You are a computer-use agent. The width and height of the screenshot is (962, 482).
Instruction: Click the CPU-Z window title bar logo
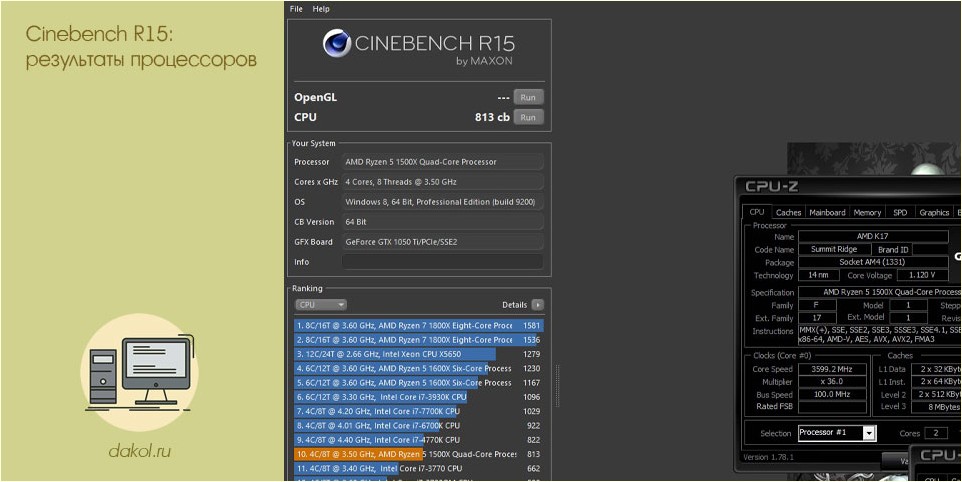pyautogui.click(x=771, y=186)
